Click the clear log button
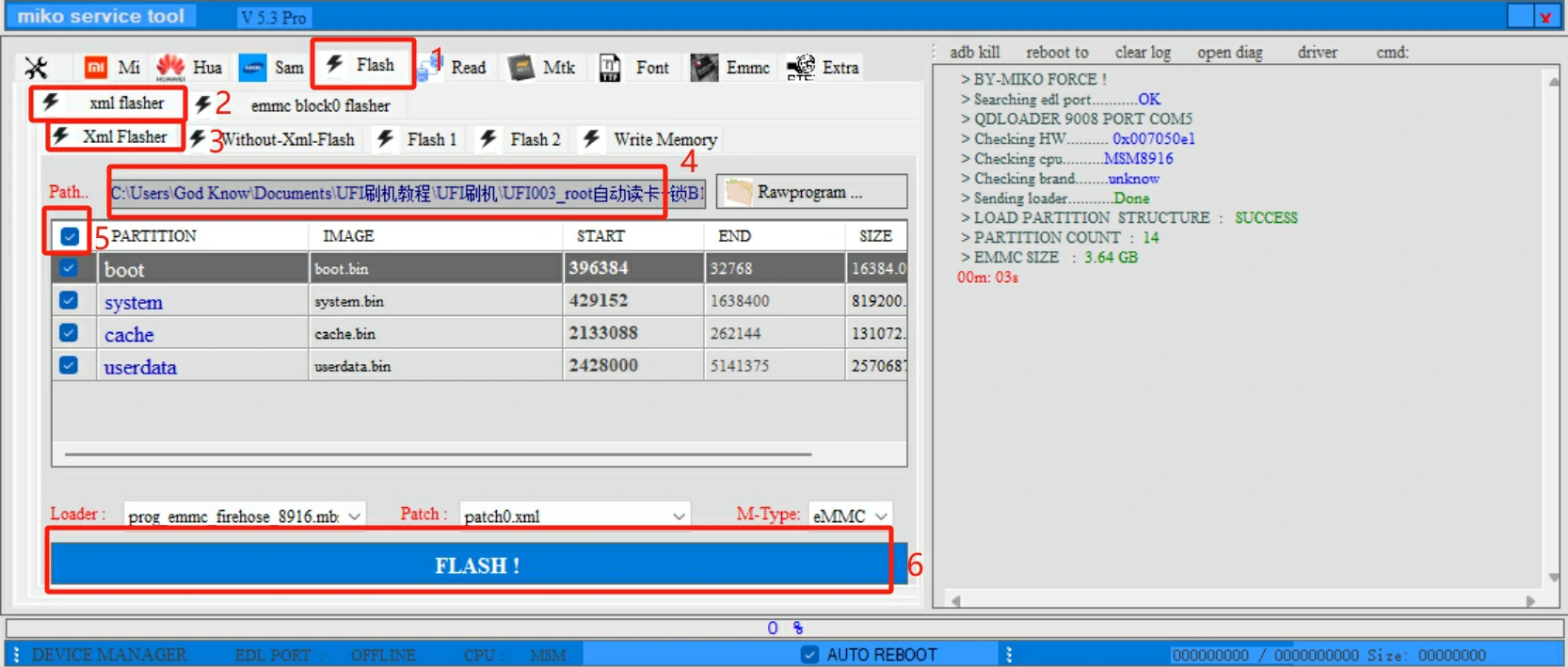This screenshot has height=667, width=1568. point(1144,53)
